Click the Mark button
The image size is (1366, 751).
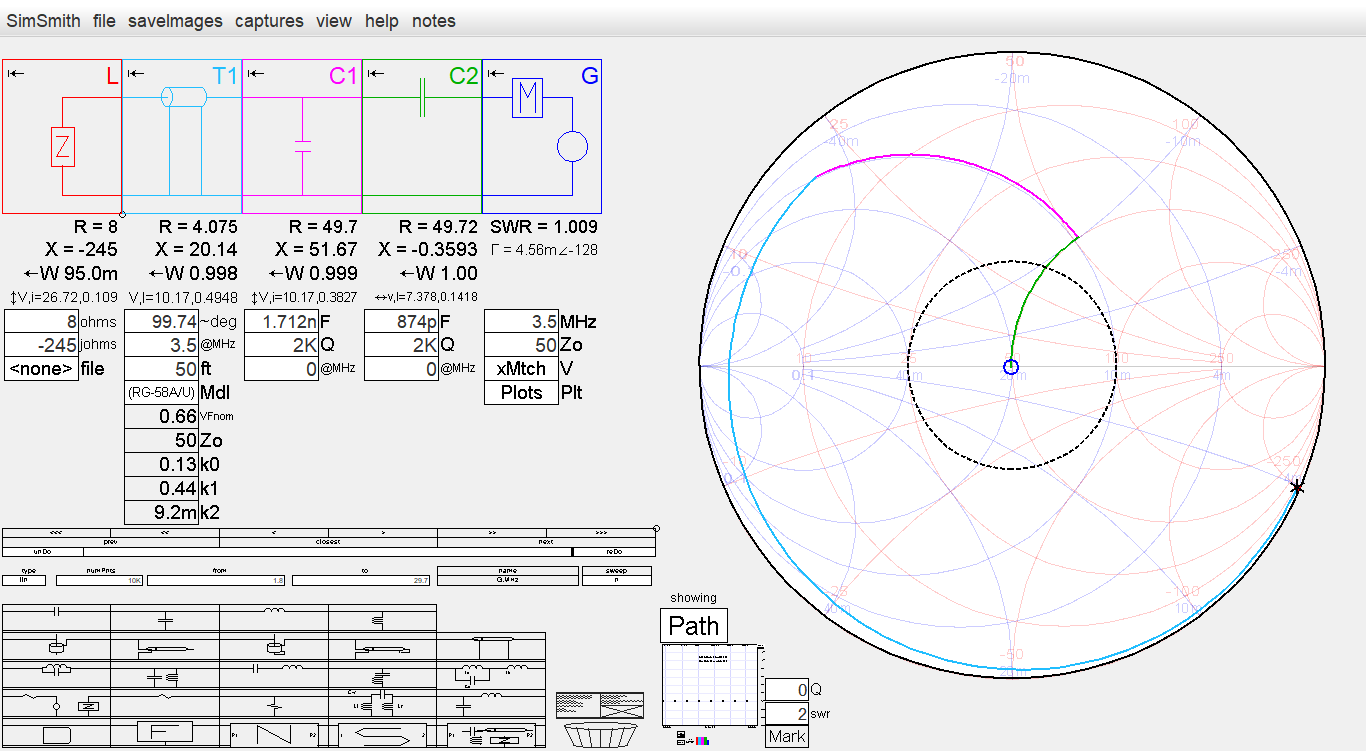click(787, 737)
